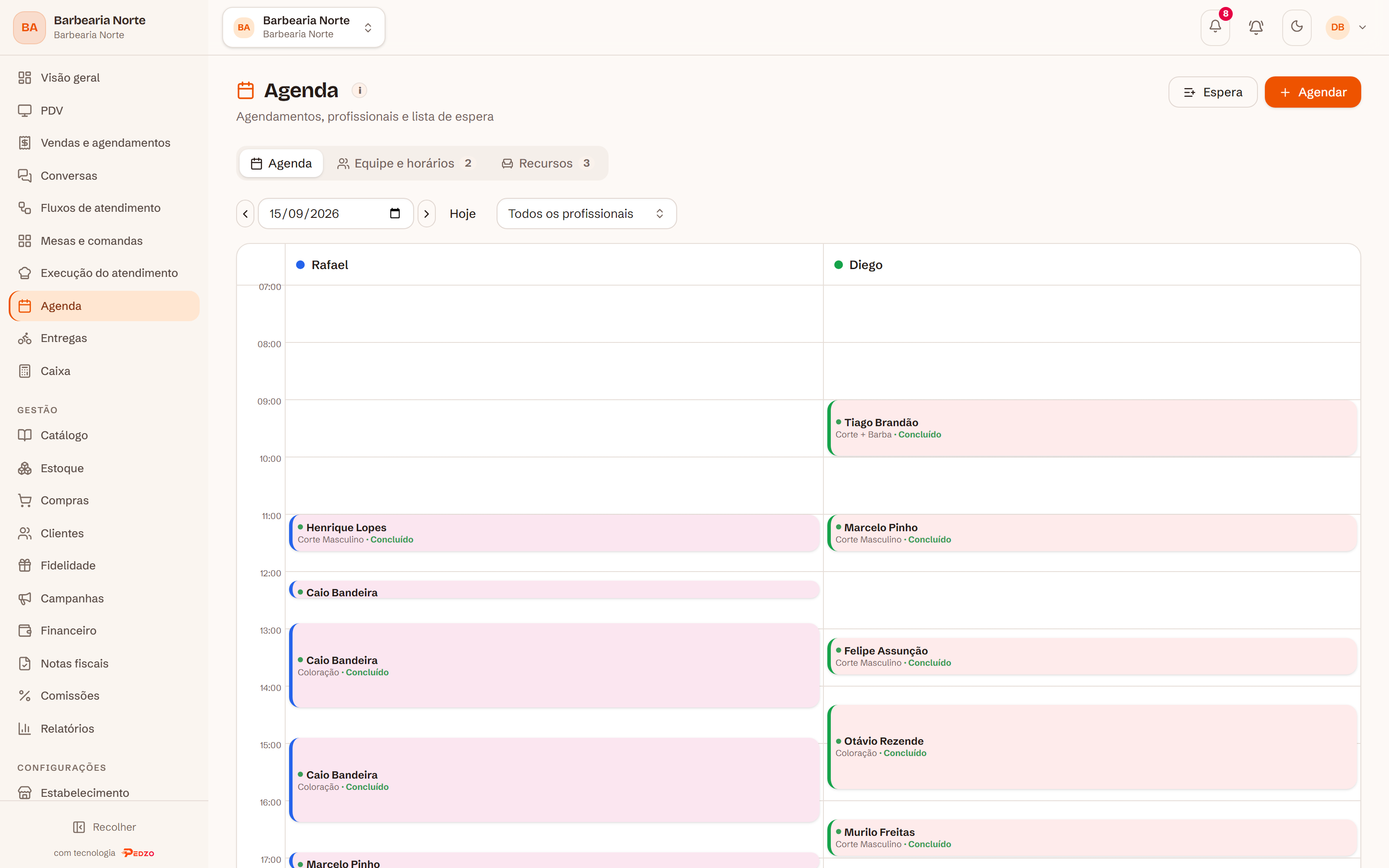The width and height of the screenshot is (1389, 868).
Task: Open Comissões in the sidebar
Action: tap(104, 696)
